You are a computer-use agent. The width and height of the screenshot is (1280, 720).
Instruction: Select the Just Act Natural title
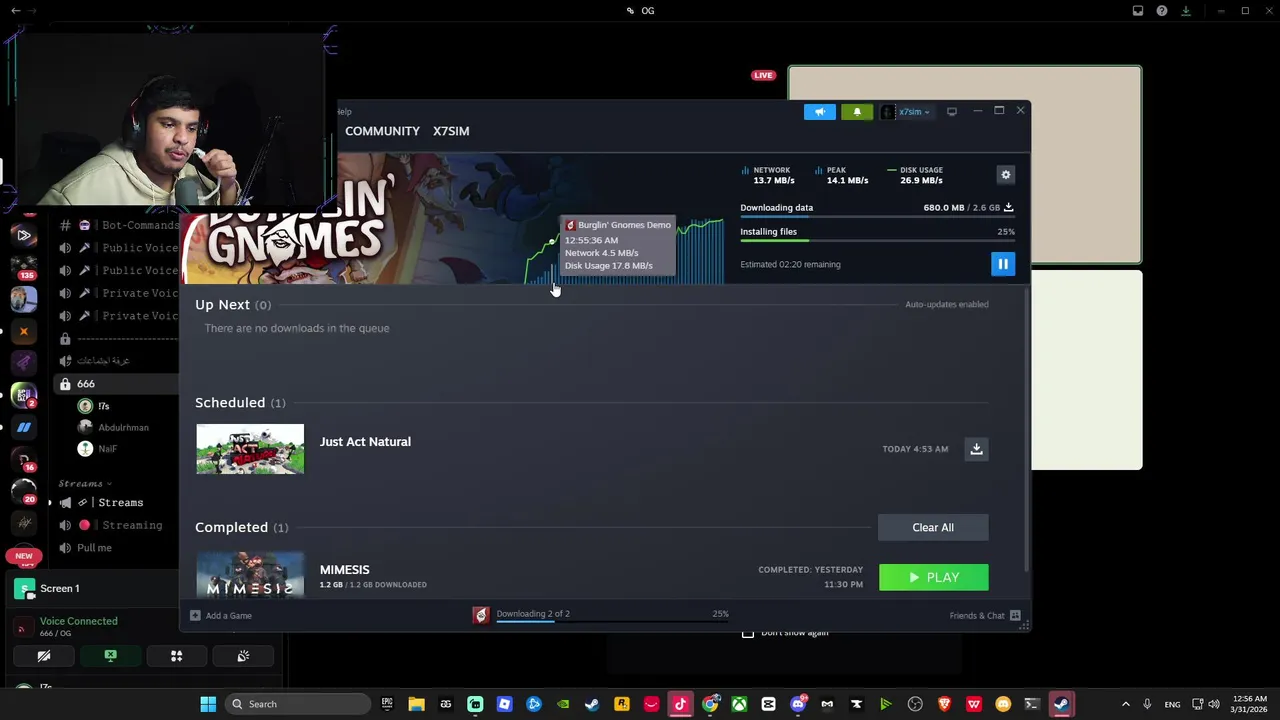coord(365,441)
